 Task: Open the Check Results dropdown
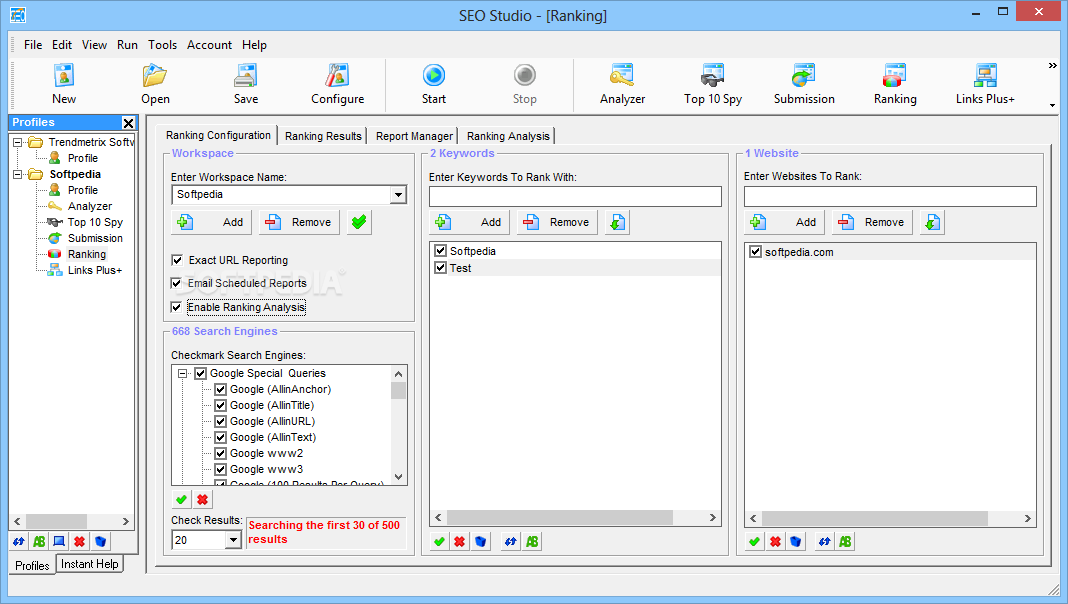click(233, 540)
